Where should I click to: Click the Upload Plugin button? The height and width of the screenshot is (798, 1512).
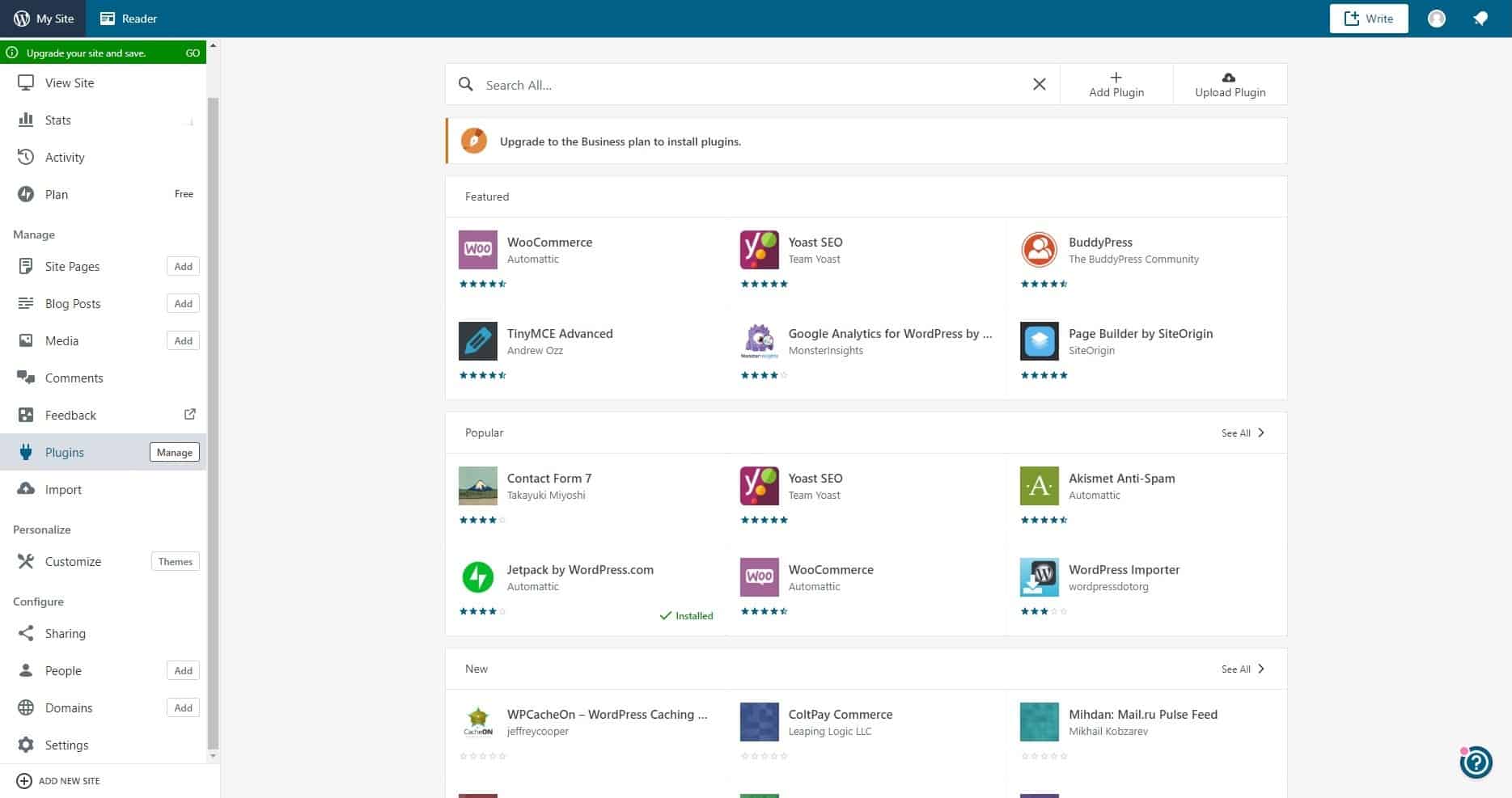pos(1230,84)
